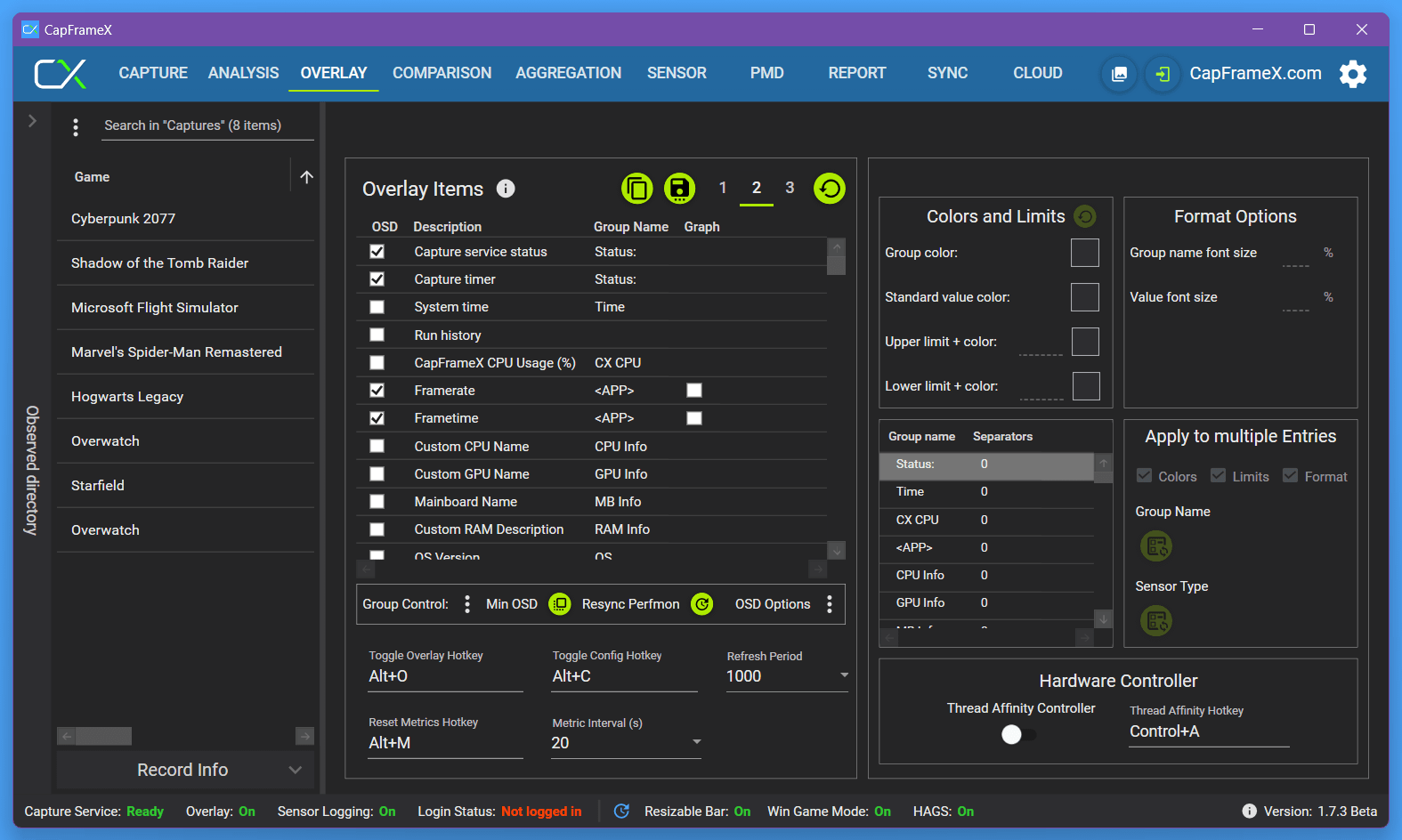Image resolution: width=1402 pixels, height=840 pixels.
Task: Click the Search in Captures field
Action: [x=207, y=125]
